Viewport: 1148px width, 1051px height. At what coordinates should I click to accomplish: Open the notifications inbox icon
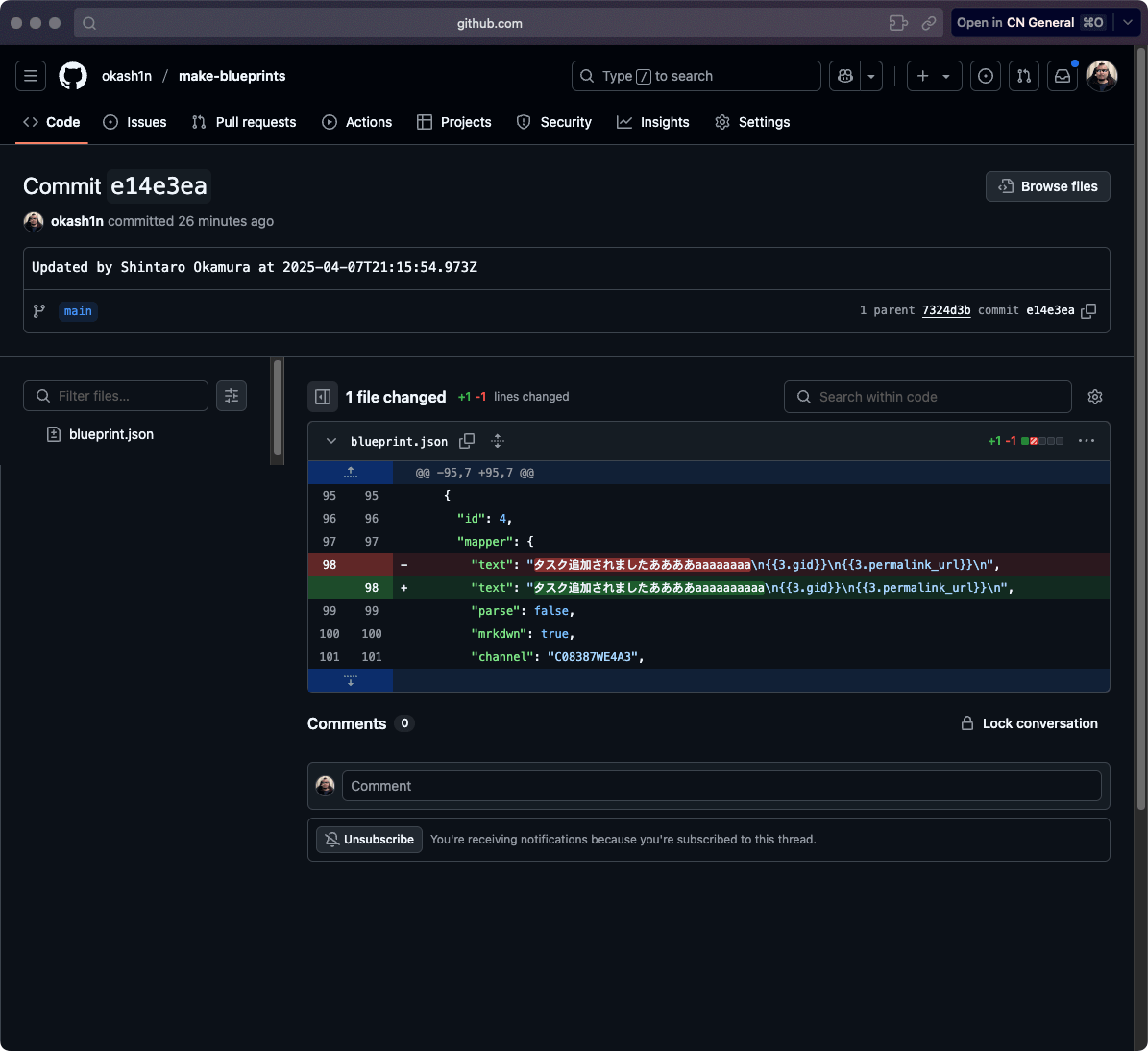coord(1063,76)
